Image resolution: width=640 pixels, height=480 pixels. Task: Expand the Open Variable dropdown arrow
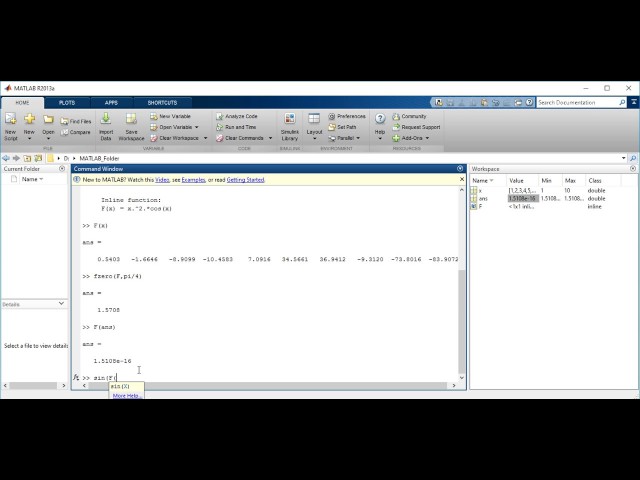click(197, 127)
